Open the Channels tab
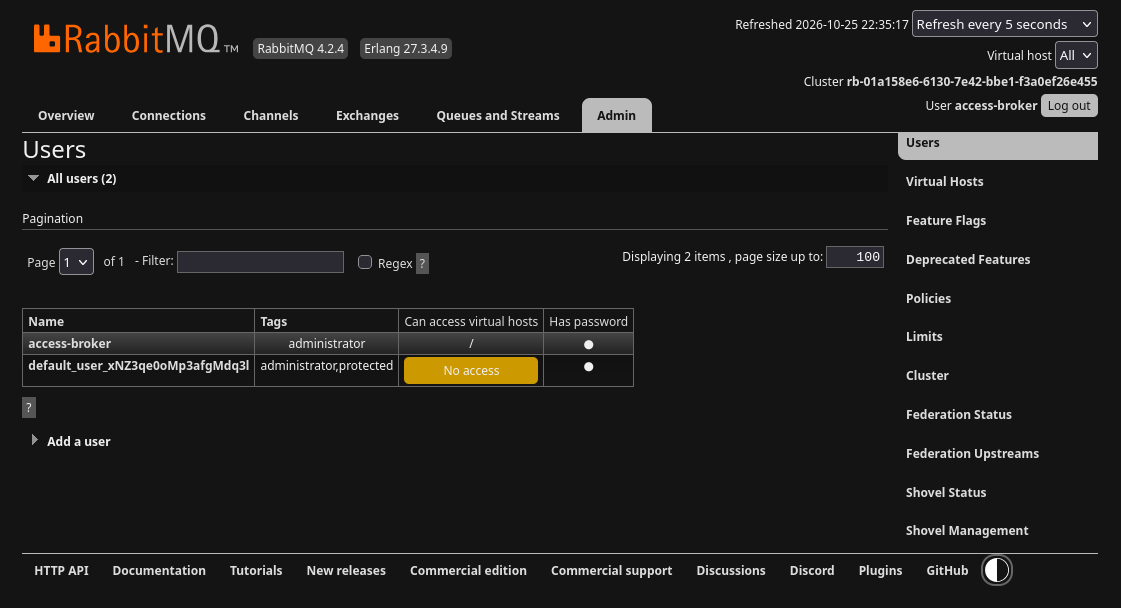Screen dimensions: 1121x608 coord(271,115)
